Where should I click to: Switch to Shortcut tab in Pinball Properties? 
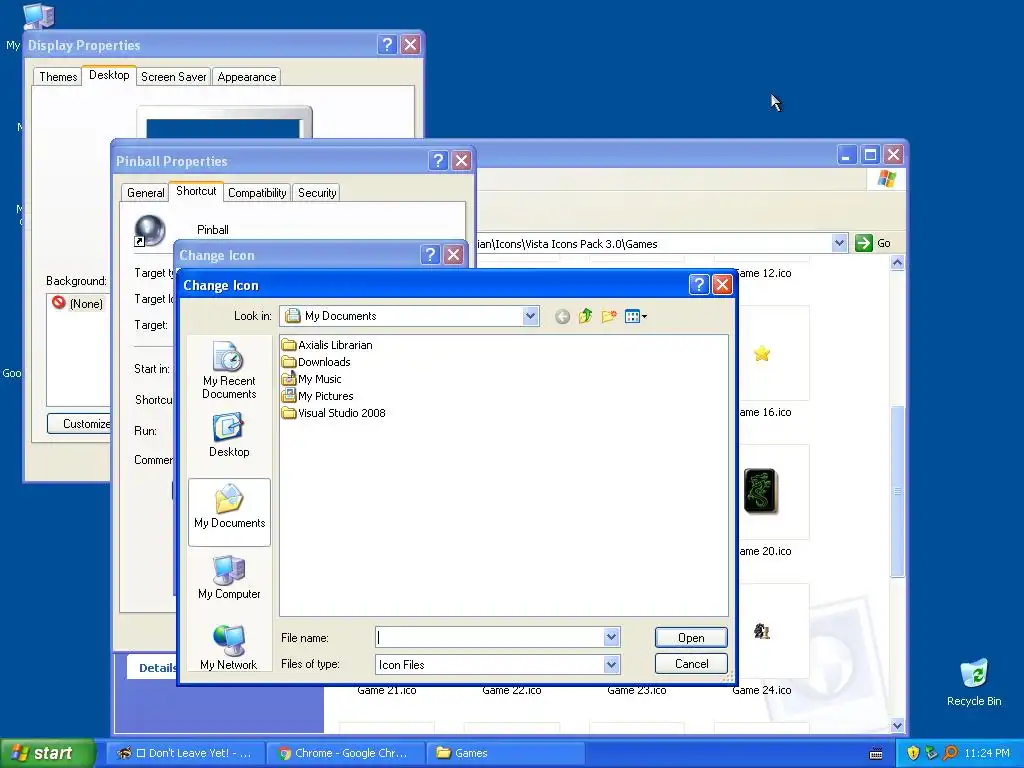pos(196,191)
